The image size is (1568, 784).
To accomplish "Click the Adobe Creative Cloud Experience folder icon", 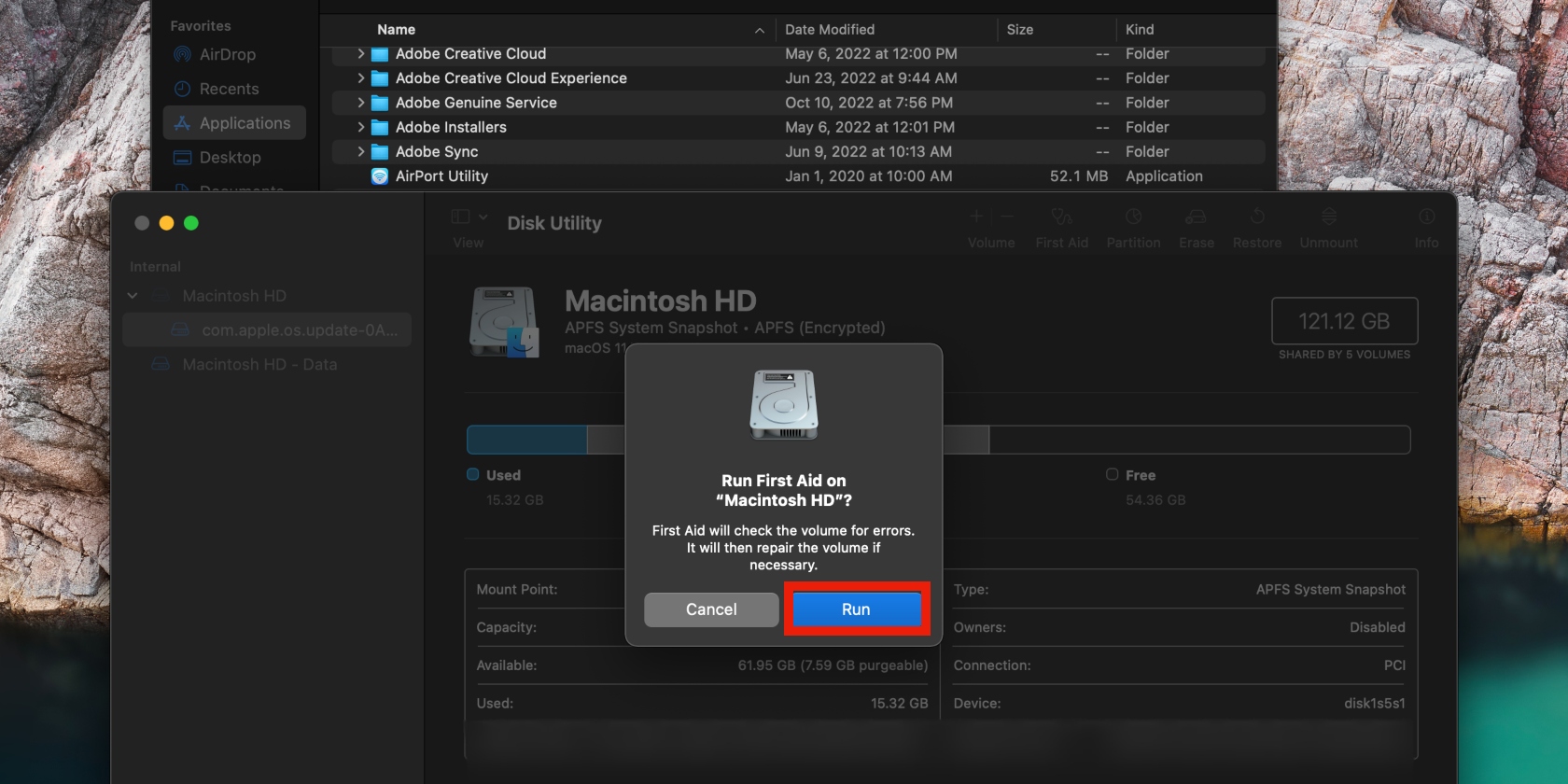I will coord(380,78).
